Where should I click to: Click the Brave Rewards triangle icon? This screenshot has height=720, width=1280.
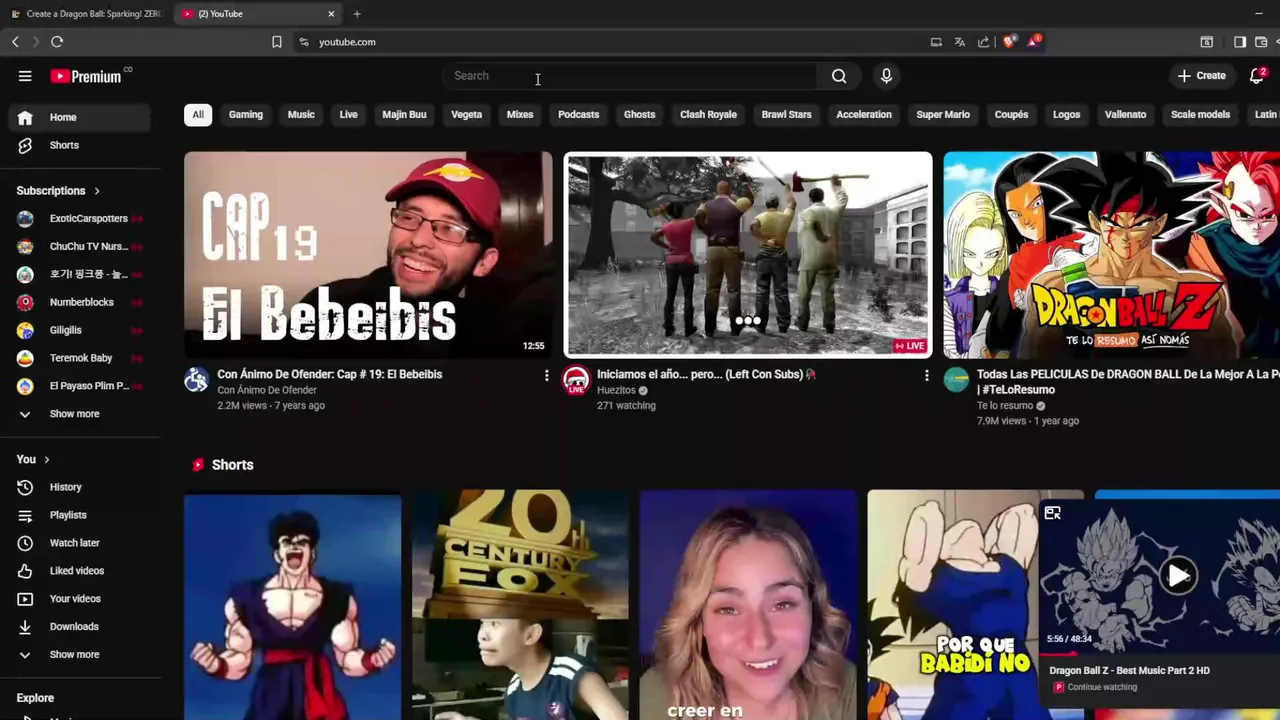point(1034,42)
